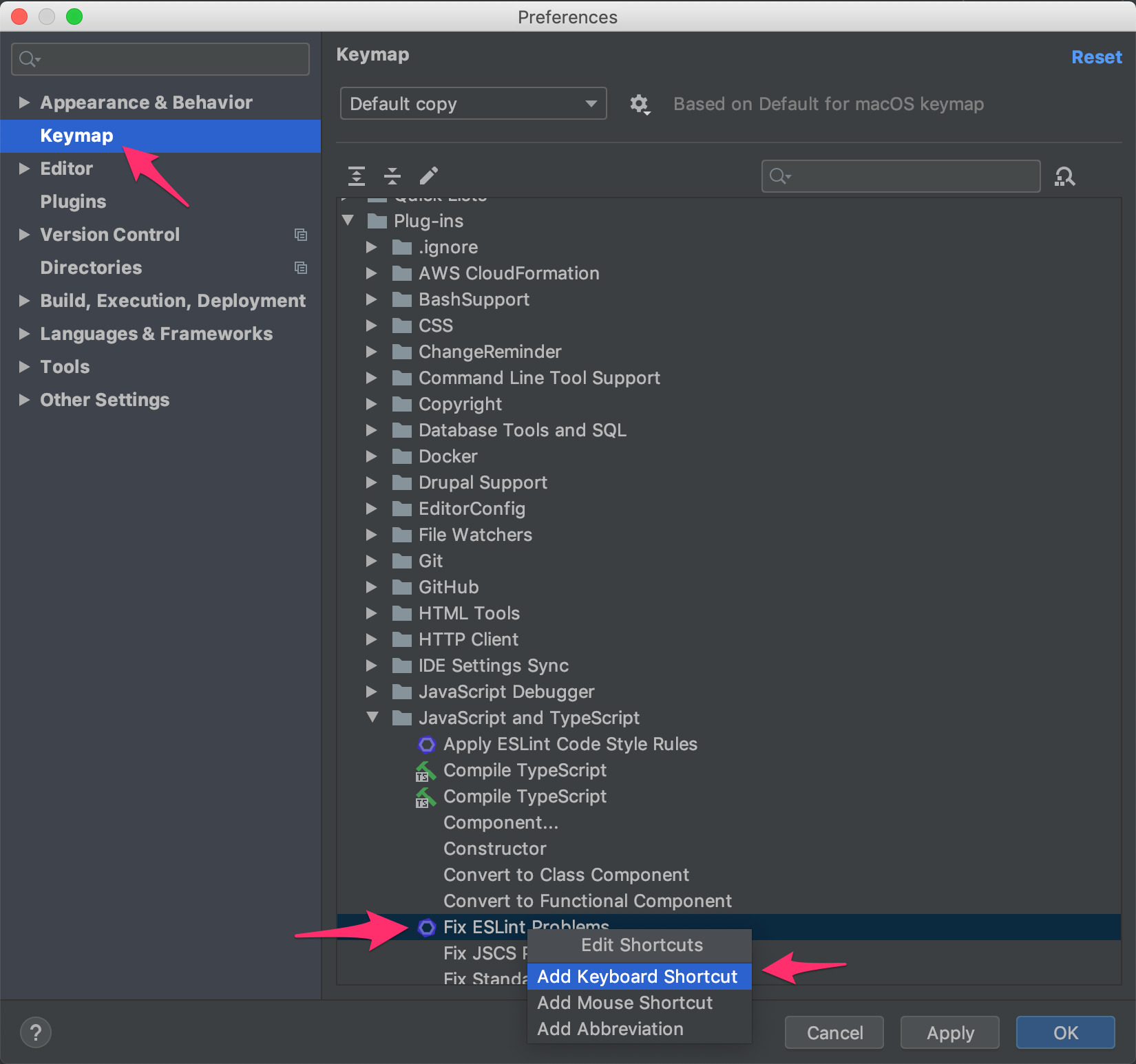Click the Version Control project-level copy icon
Screen dimensions: 1136x1064
tap(301, 235)
